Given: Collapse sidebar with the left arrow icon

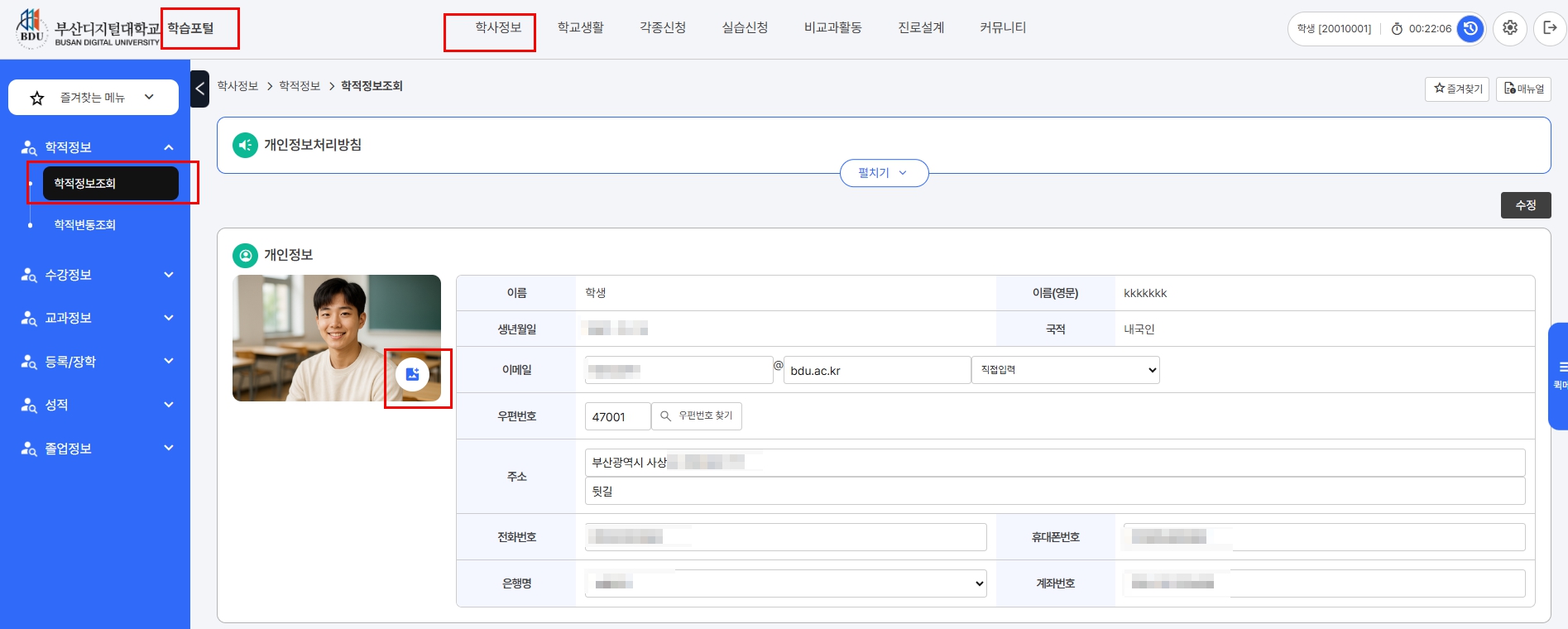Looking at the screenshot, I should point(199,89).
